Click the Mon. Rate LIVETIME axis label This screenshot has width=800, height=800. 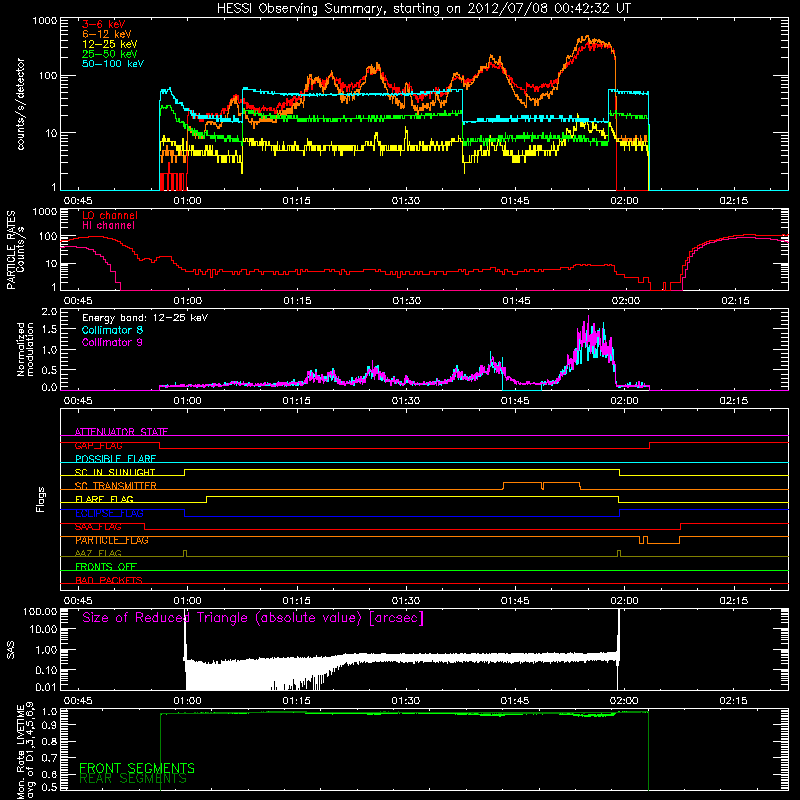pyautogui.click(x=25, y=752)
